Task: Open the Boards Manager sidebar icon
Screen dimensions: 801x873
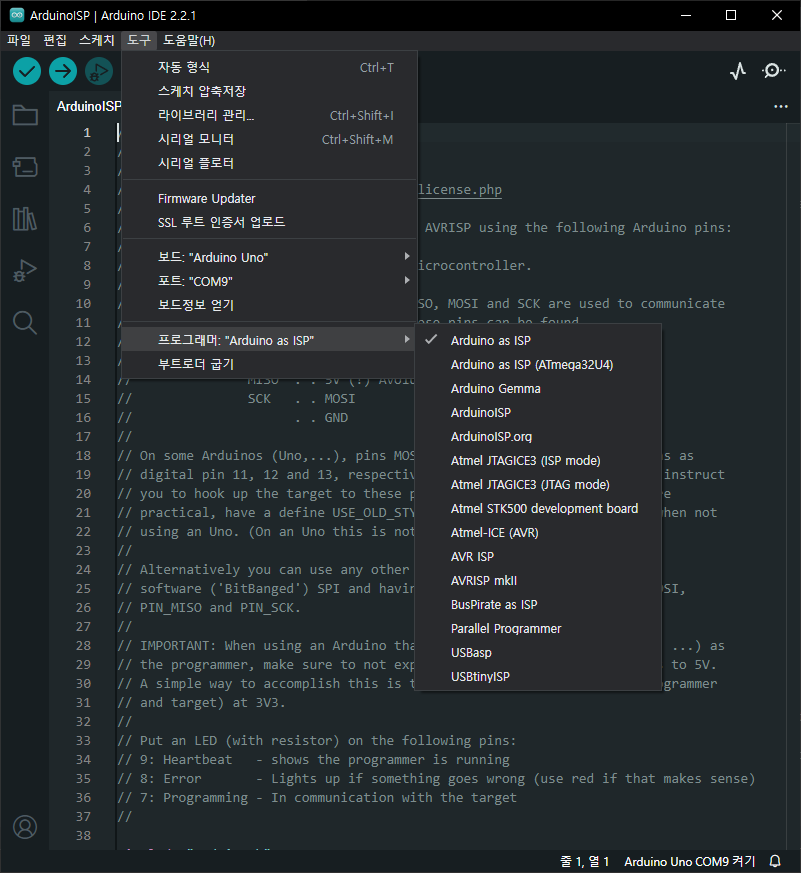Action: 25,166
